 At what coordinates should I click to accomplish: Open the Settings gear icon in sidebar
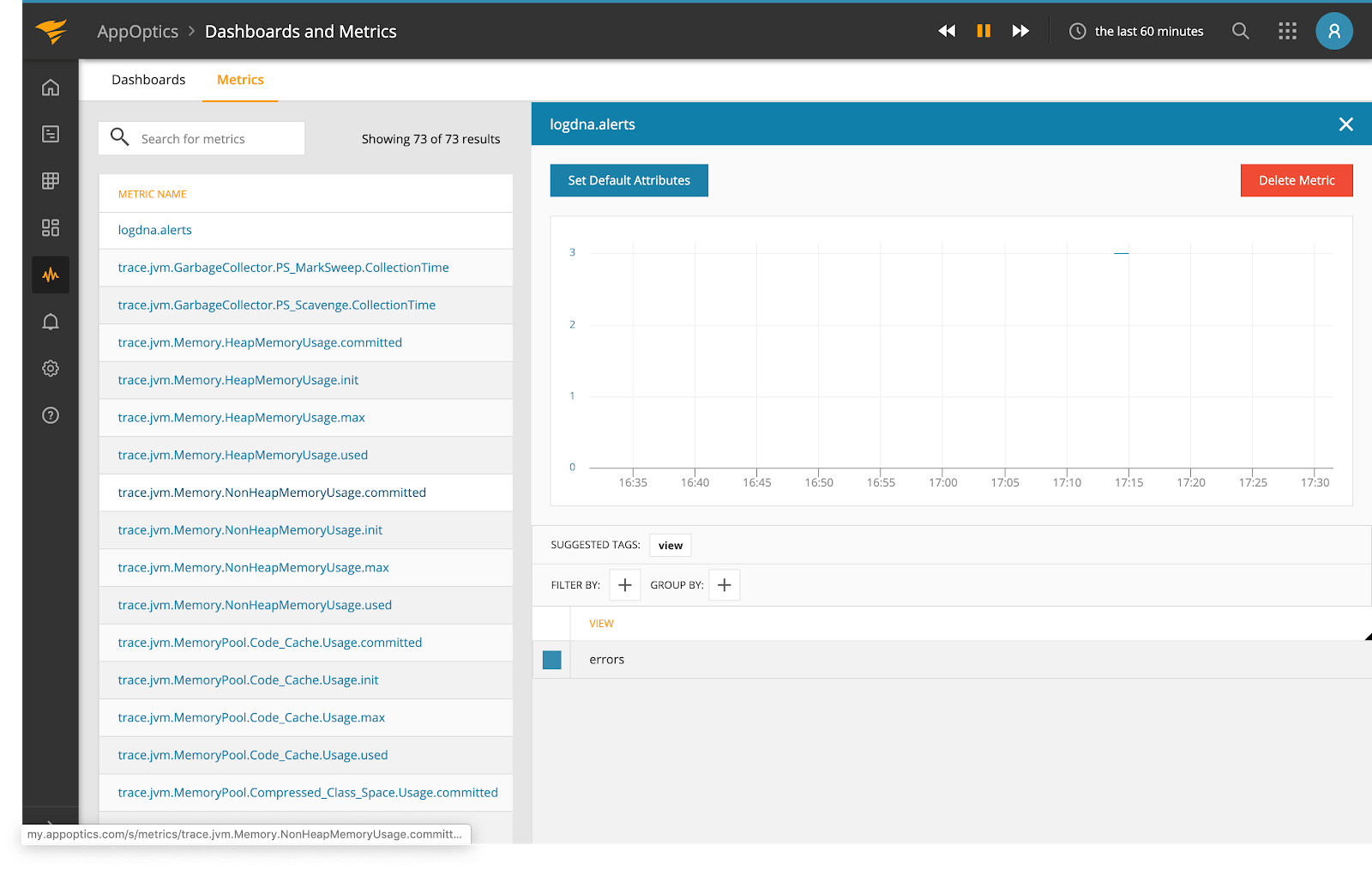point(51,368)
